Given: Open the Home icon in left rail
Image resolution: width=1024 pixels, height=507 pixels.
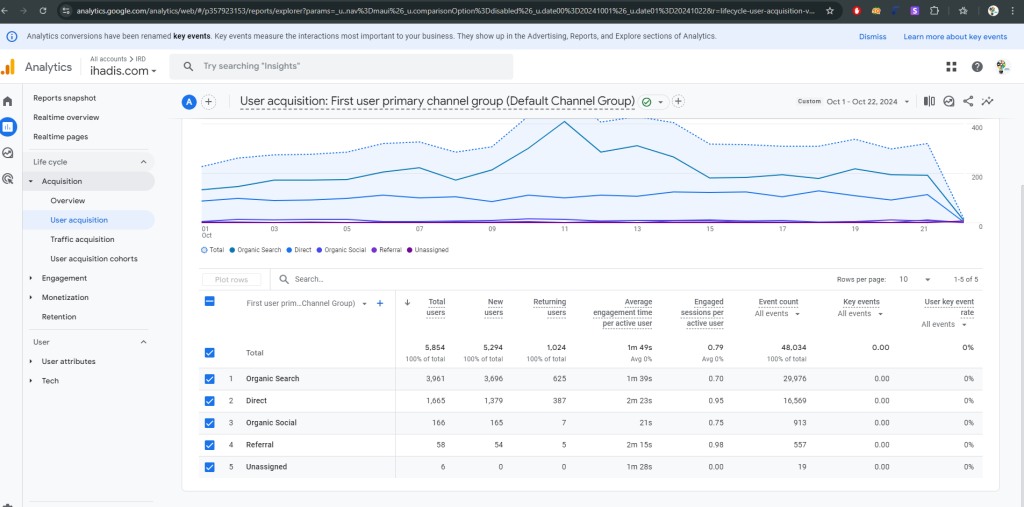Looking at the screenshot, I should pos(8,101).
